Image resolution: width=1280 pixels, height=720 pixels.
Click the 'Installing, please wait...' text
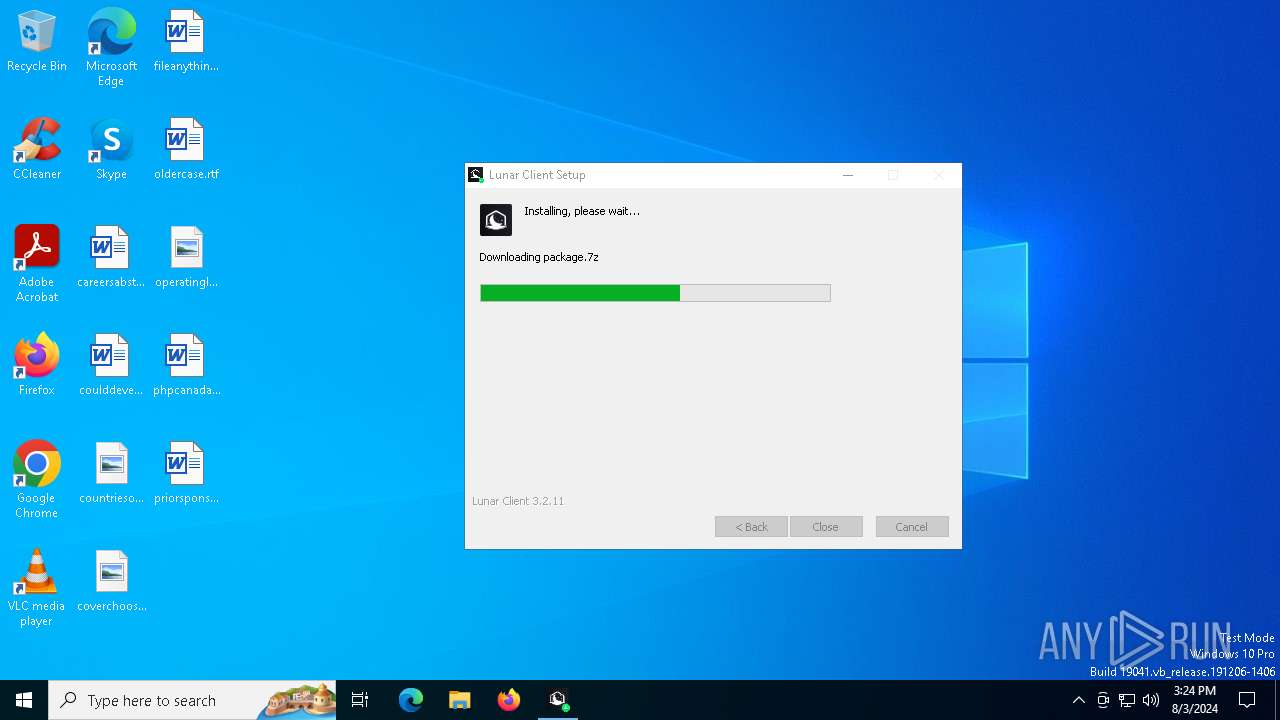pyautogui.click(x=582, y=211)
